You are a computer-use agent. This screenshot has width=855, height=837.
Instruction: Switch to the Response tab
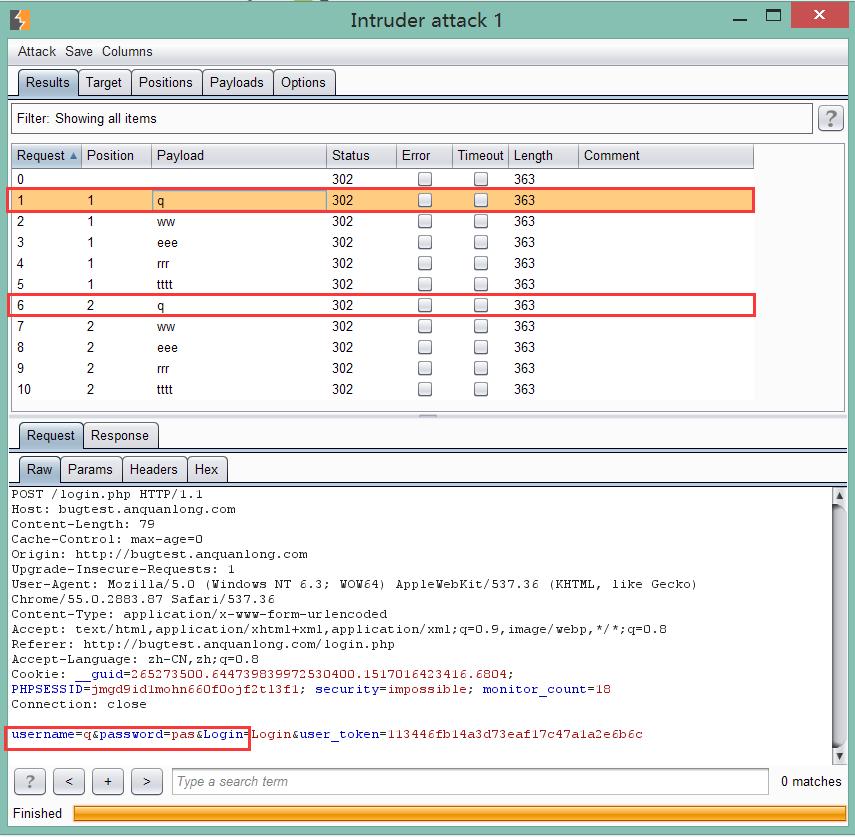click(x=120, y=436)
